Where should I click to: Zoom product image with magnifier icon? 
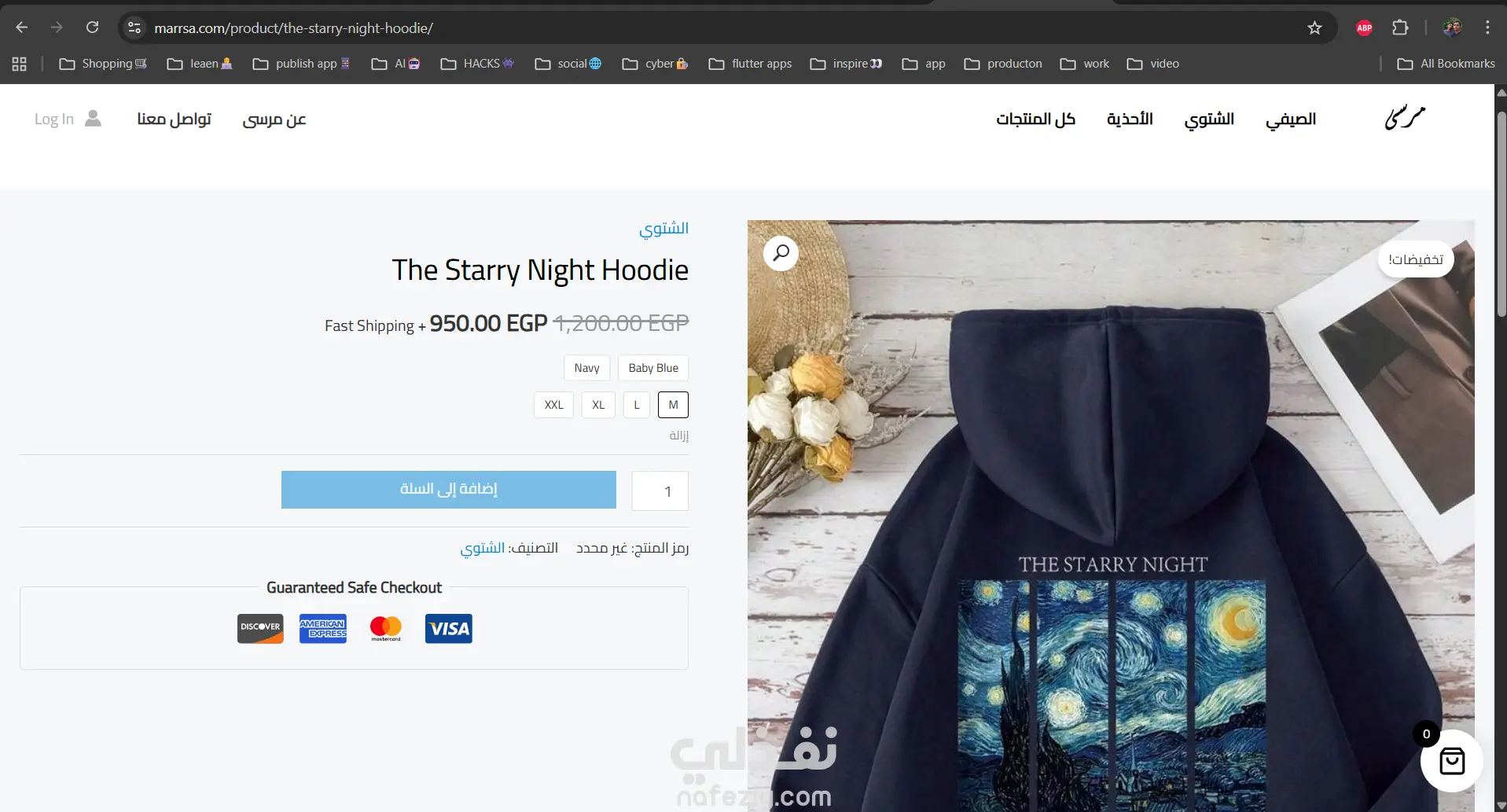(781, 253)
